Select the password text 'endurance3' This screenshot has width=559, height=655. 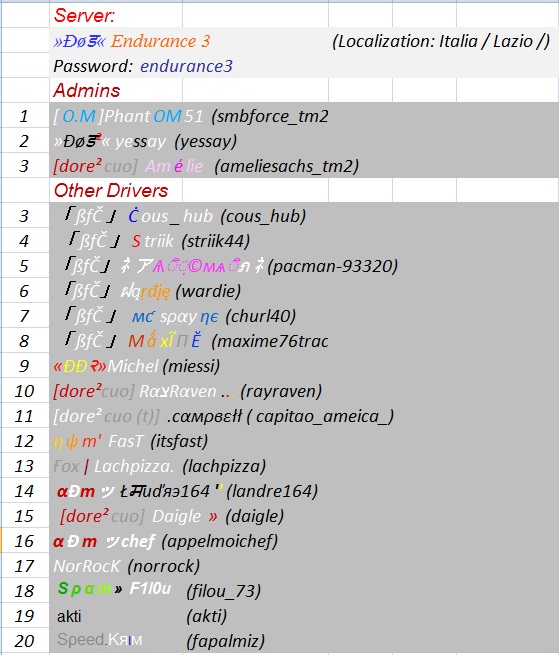click(x=186, y=66)
